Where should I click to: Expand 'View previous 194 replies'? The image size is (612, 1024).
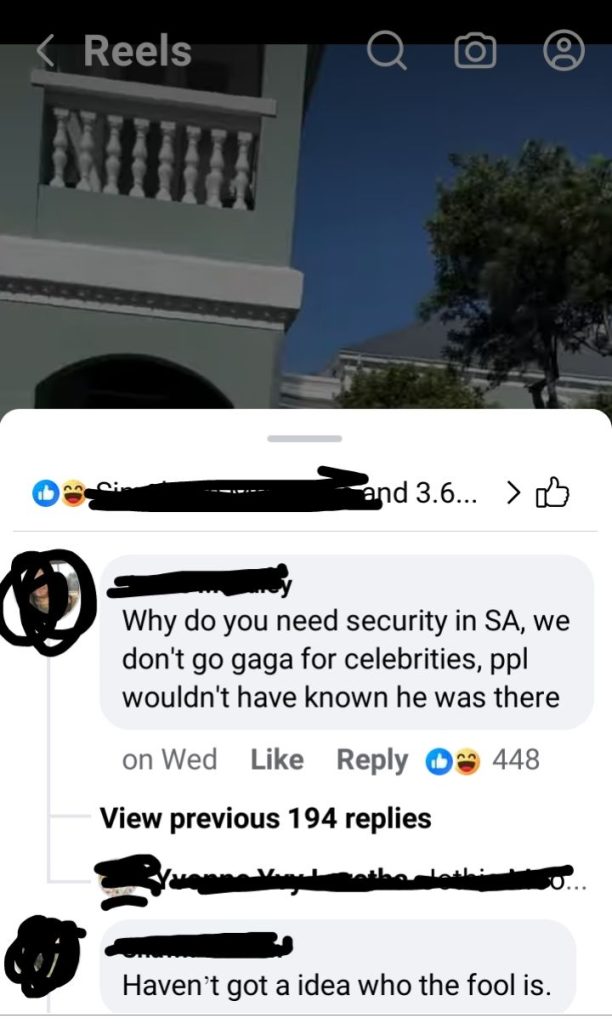click(x=265, y=818)
